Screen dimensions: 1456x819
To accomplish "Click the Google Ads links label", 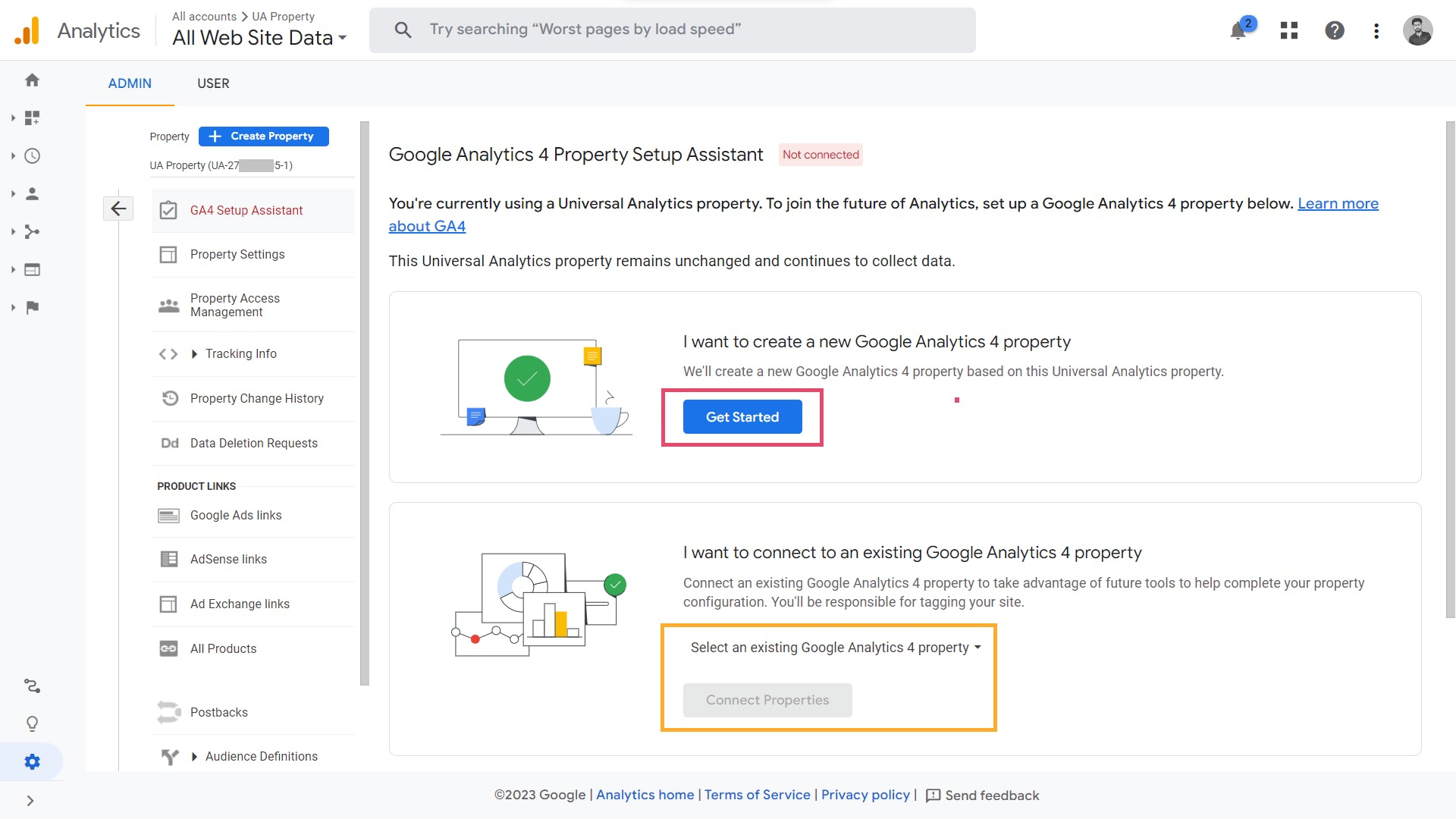I will [236, 516].
